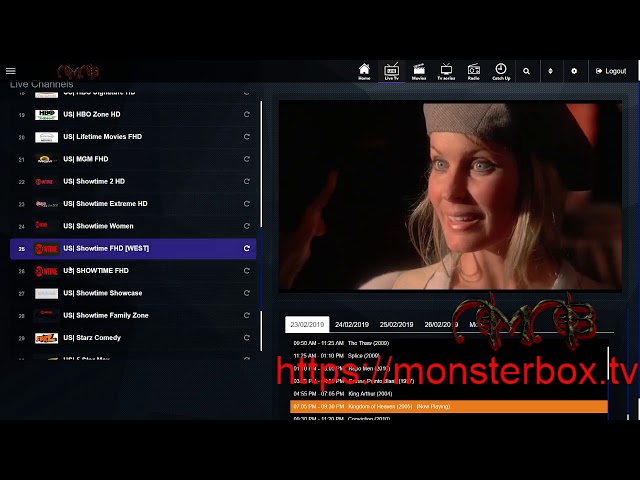Viewport: 640px width, 480px height.
Task: Open the Movies section
Action: (x=419, y=71)
